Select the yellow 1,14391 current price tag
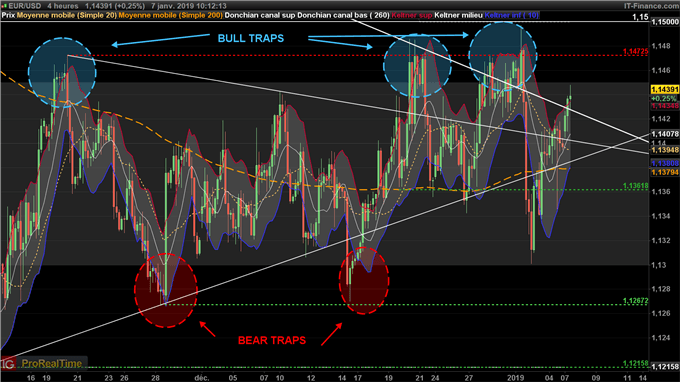The width and height of the screenshot is (680, 382). [x=664, y=89]
